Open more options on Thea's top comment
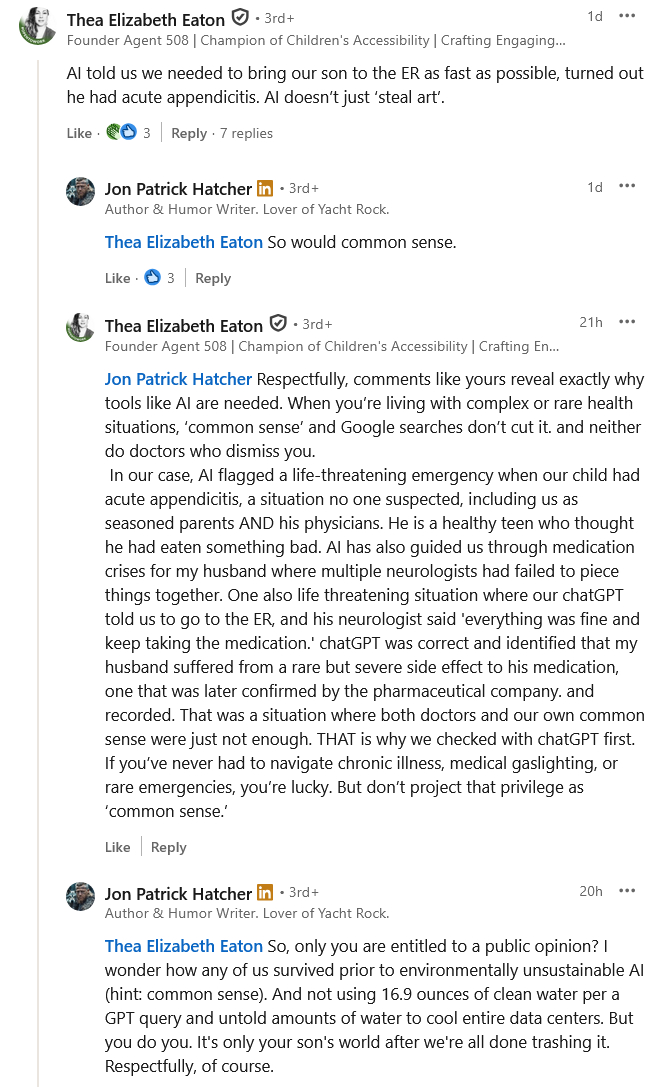This screenshot has width=666, height=1087. 627,17
